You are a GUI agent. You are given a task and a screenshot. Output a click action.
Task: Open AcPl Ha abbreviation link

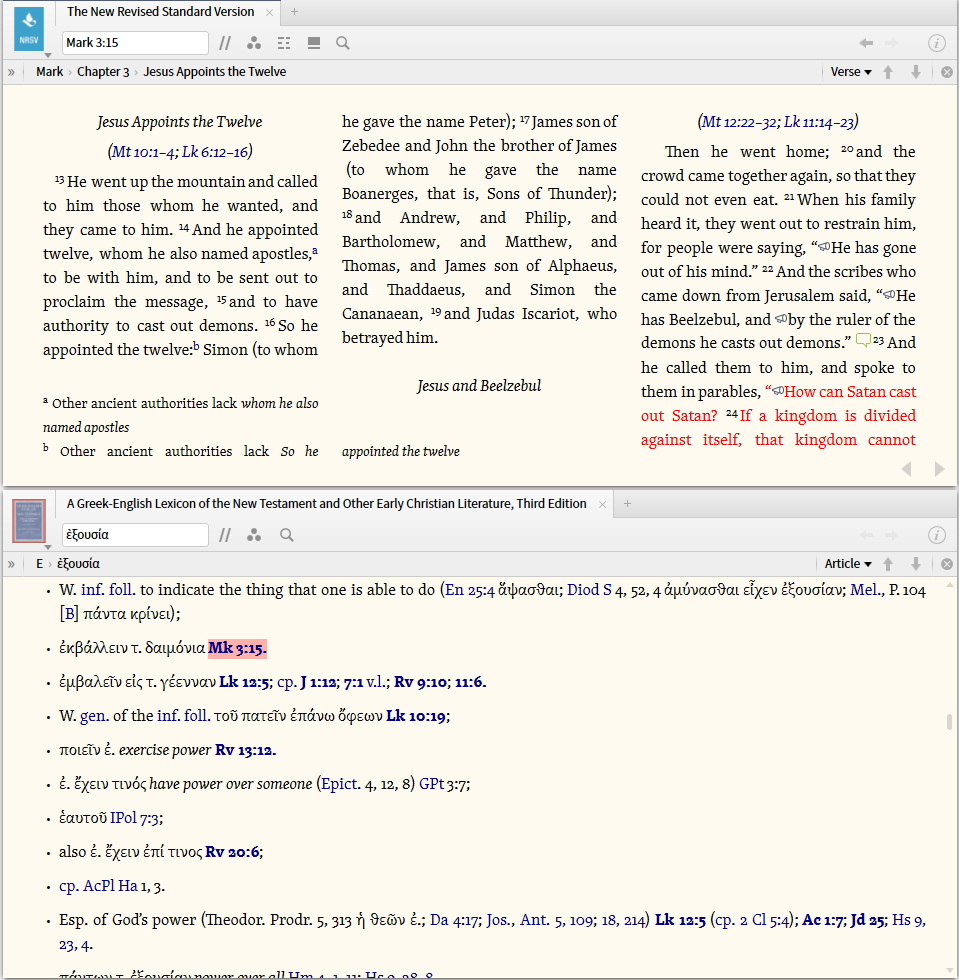110,886
